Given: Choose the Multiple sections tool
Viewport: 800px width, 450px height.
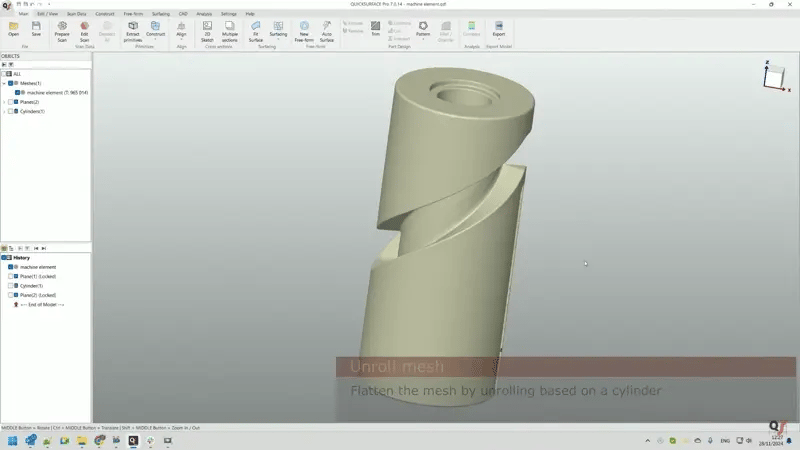Looking at the screenshot, I should [x=230, y=27].
